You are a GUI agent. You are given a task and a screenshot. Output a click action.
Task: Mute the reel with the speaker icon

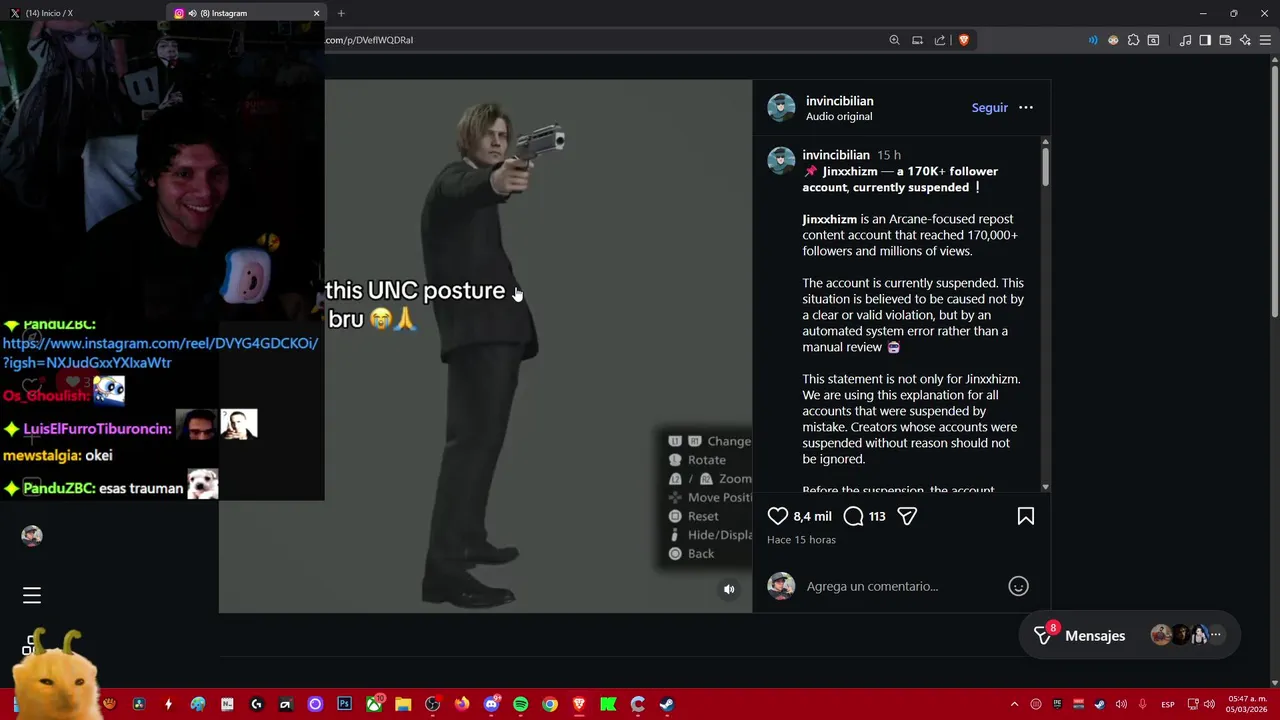tap(729, 590)
